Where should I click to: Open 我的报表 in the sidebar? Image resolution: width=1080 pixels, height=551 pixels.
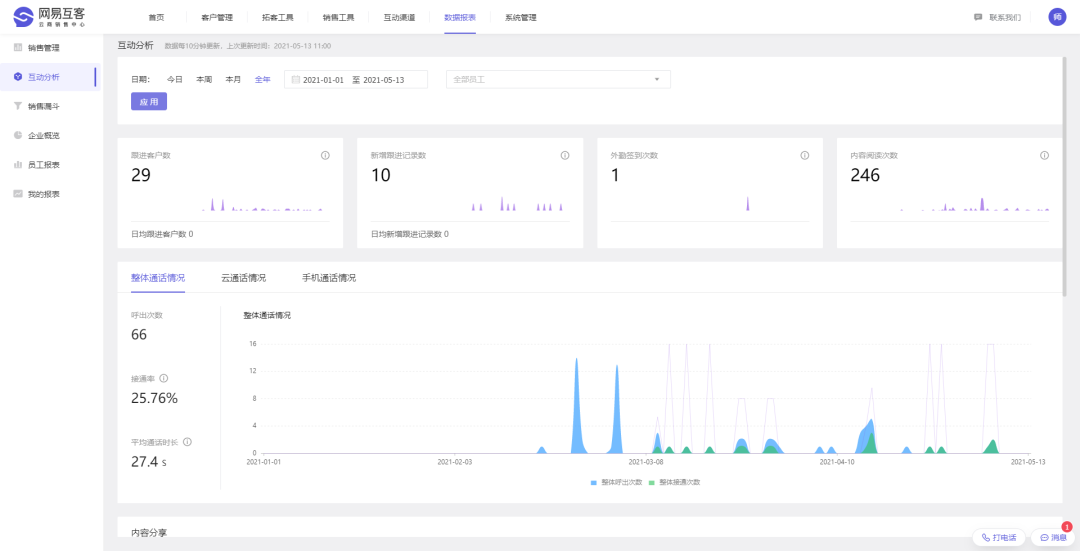point(43,193)
